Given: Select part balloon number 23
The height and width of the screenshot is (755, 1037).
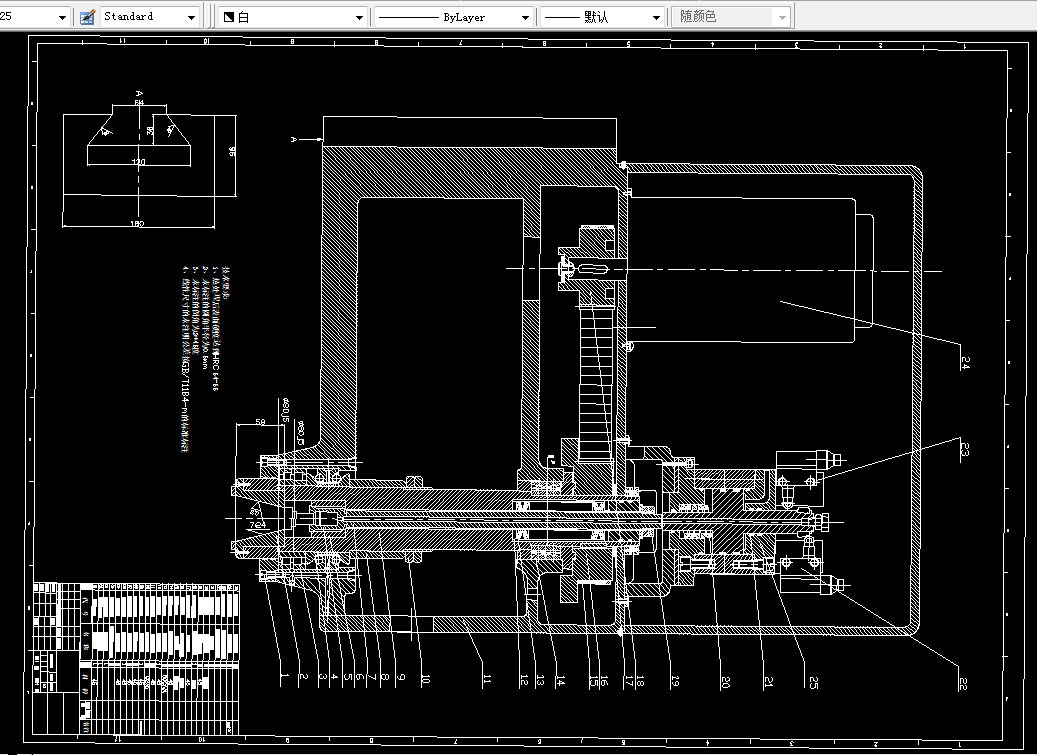Looking at the screenshot, I should pyautogui.click(x=964, y=450).
